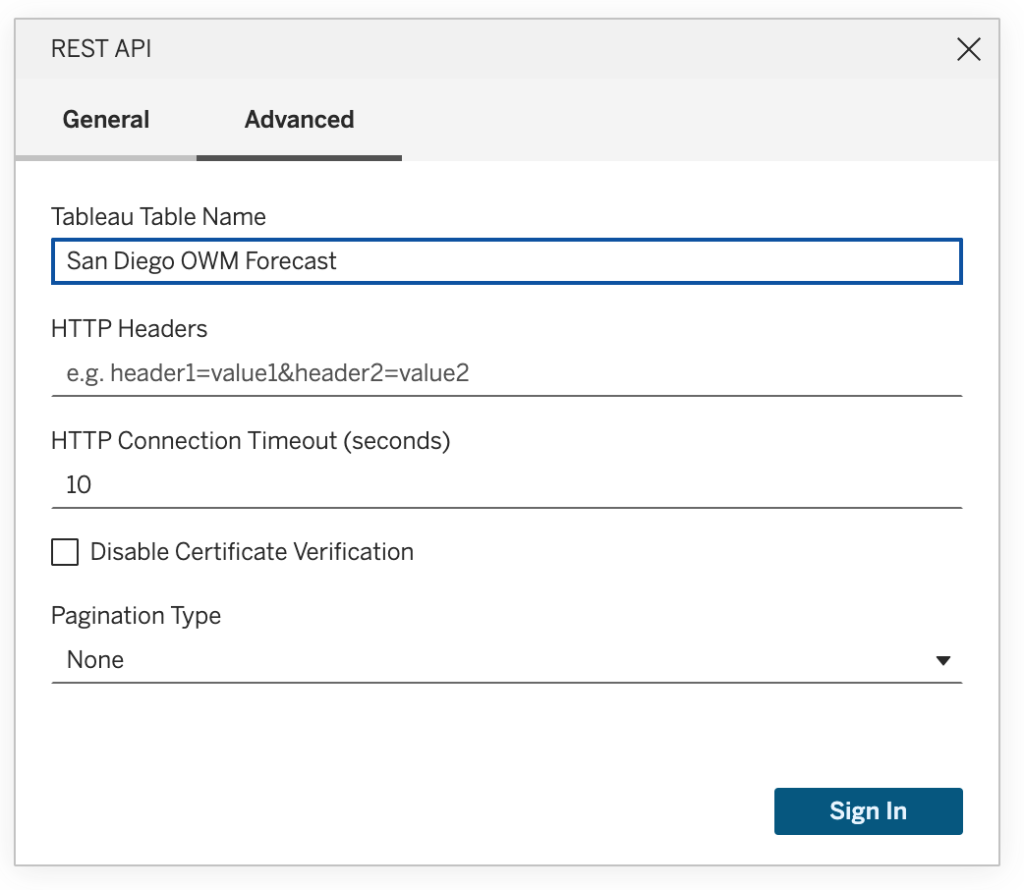The image size is (1024, 890).
Task: Click the REST API dialog title
Action: point(101,49)
